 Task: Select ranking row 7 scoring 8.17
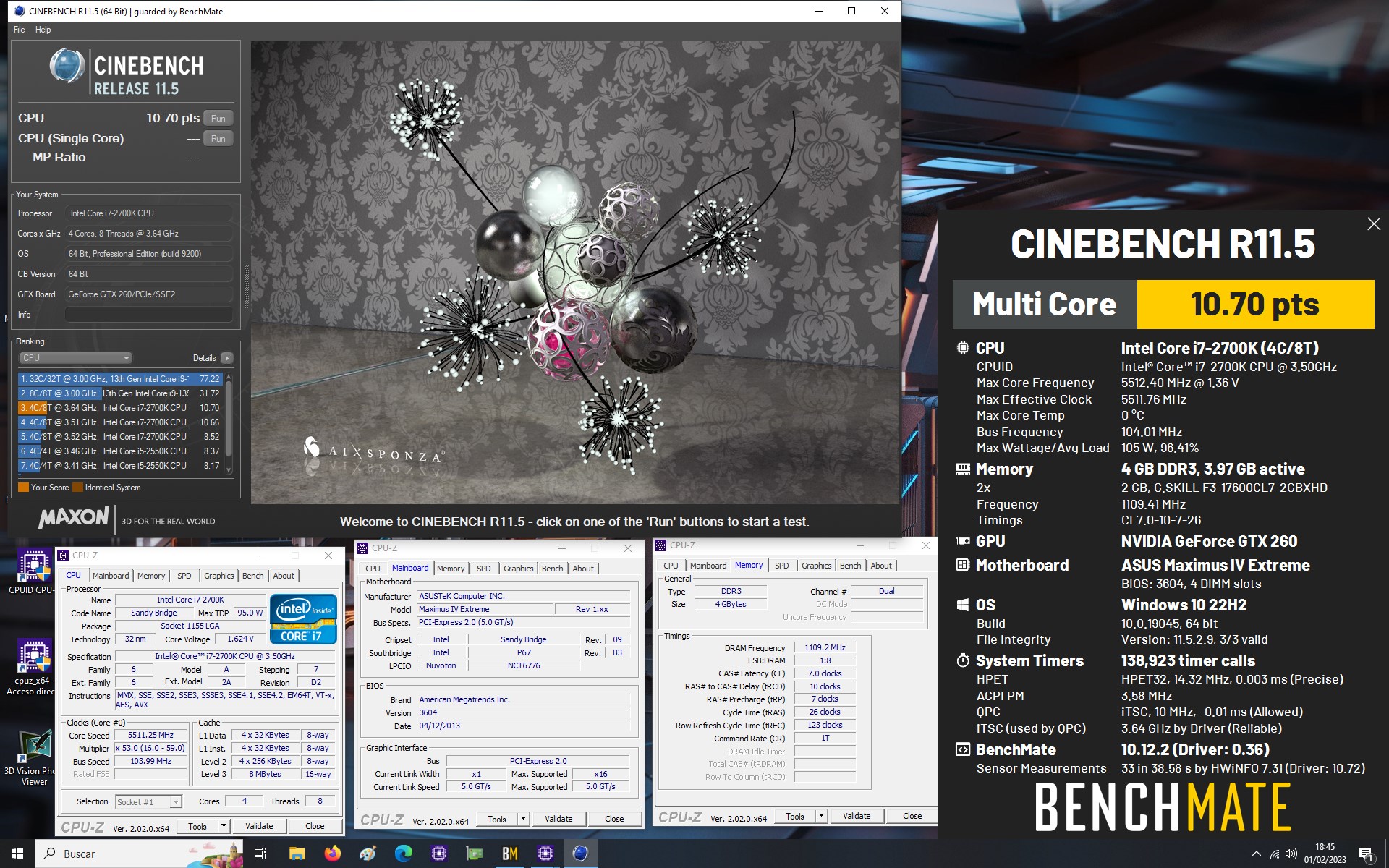[x=120, y=466]
